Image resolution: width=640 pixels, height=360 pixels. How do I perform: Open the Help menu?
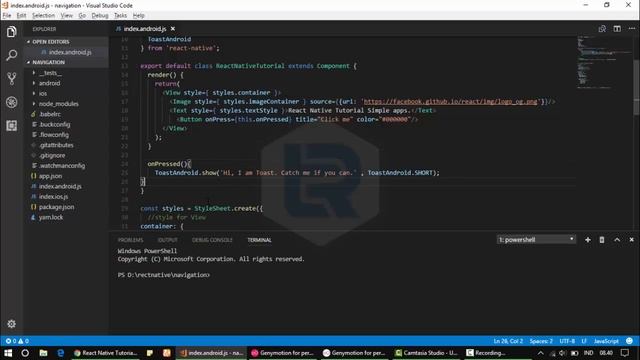point(138,16)
